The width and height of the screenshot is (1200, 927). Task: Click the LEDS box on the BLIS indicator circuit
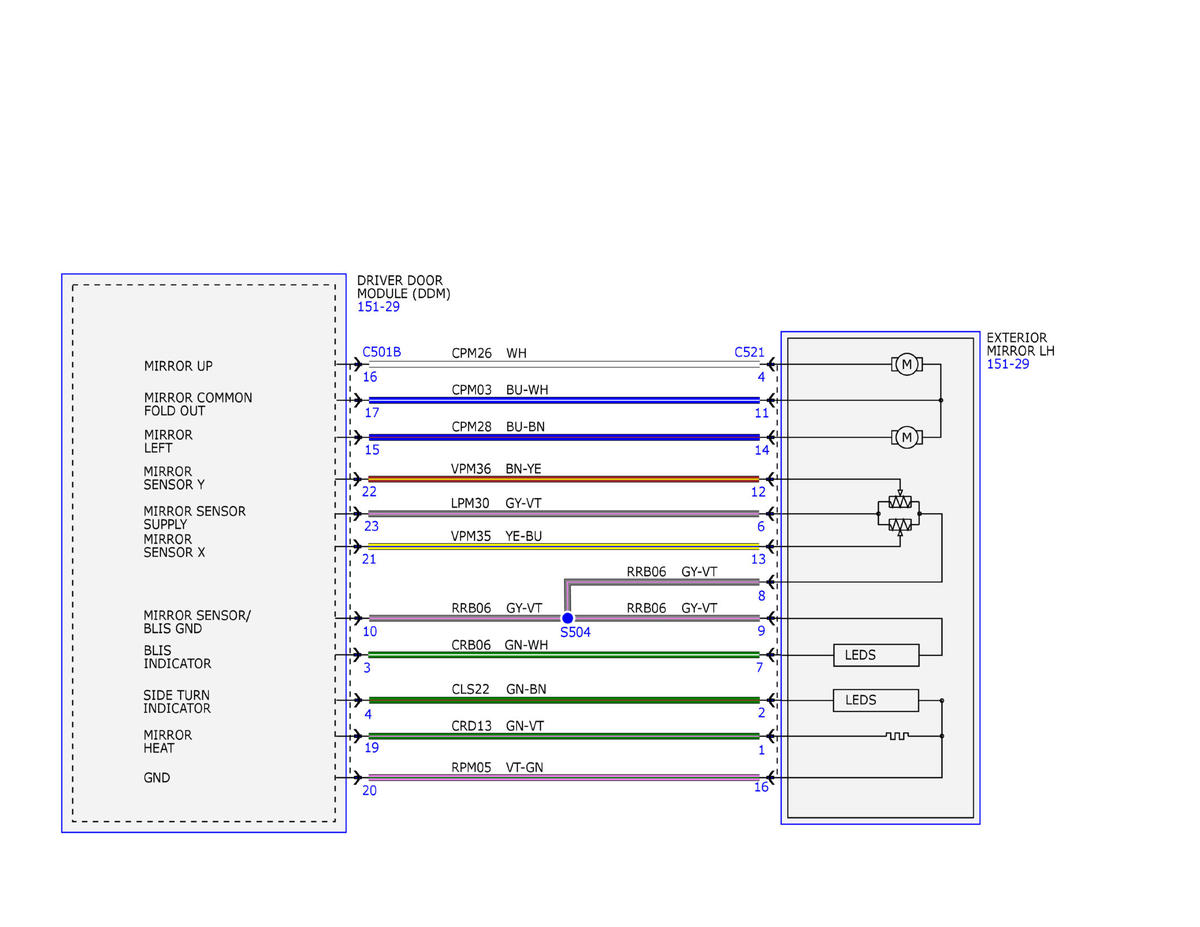(x=876, y=655)
